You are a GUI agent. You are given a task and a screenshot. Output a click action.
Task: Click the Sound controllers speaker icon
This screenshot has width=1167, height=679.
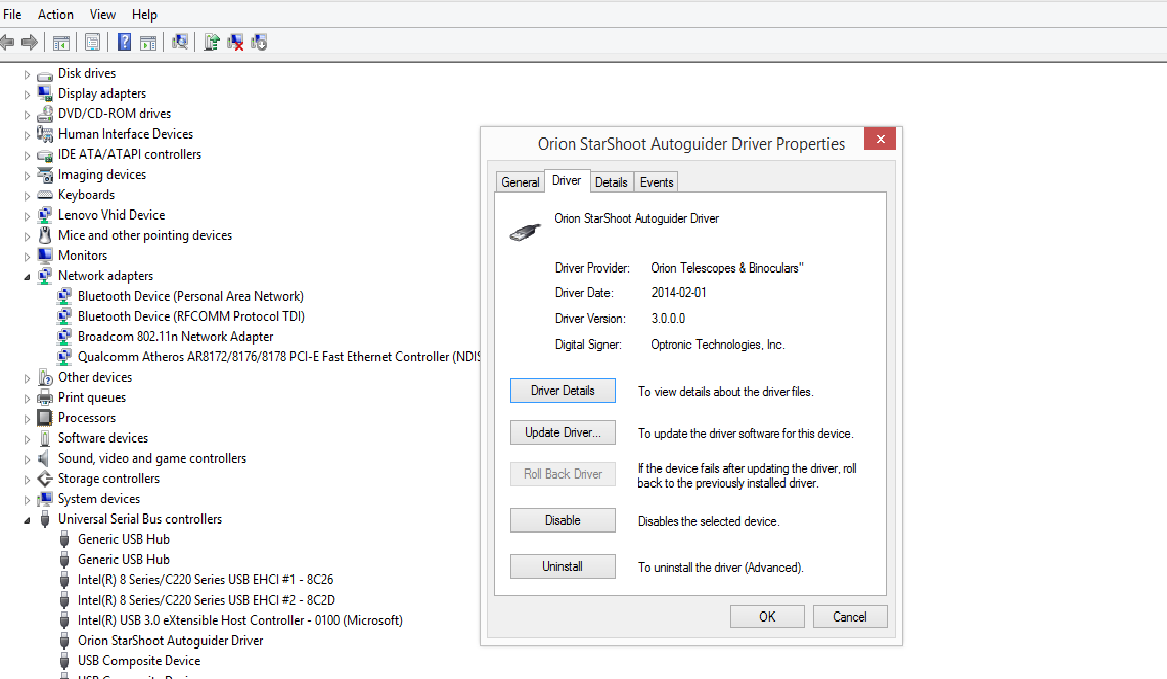(44, 459)
